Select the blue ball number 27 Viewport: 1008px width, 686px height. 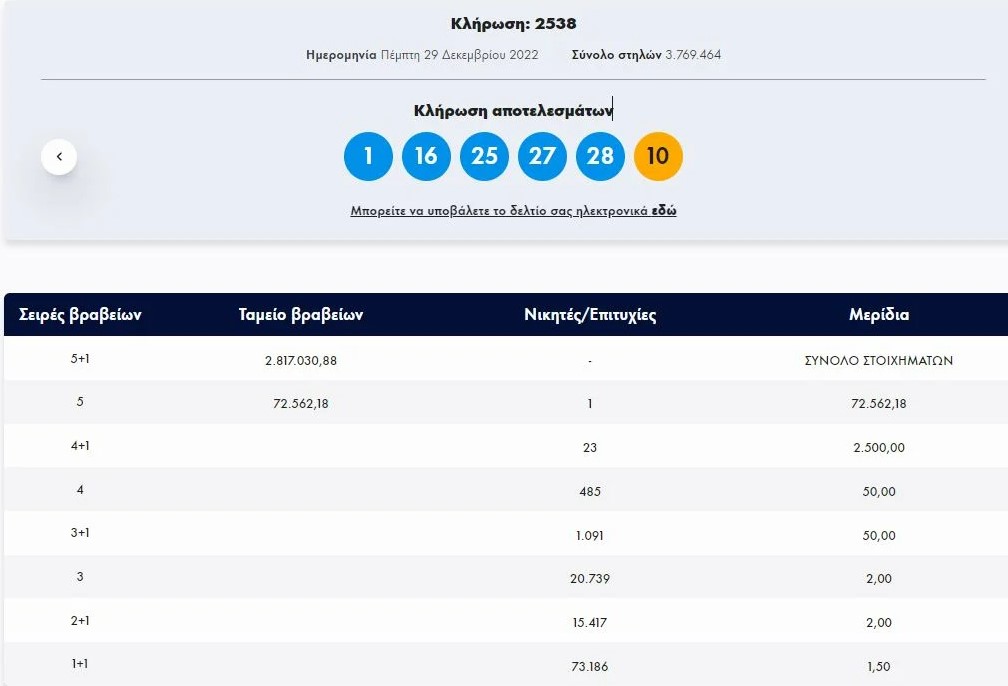coord(542,157)
